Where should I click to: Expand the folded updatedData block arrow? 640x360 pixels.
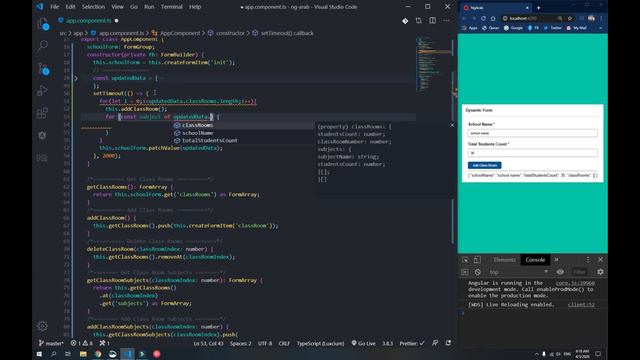pyautogui.click(x=76, y=78)
